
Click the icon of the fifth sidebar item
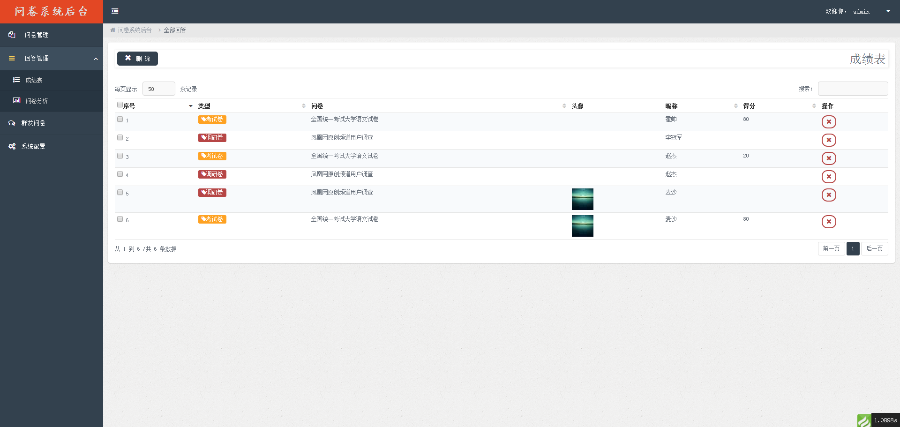pos(11,123)
